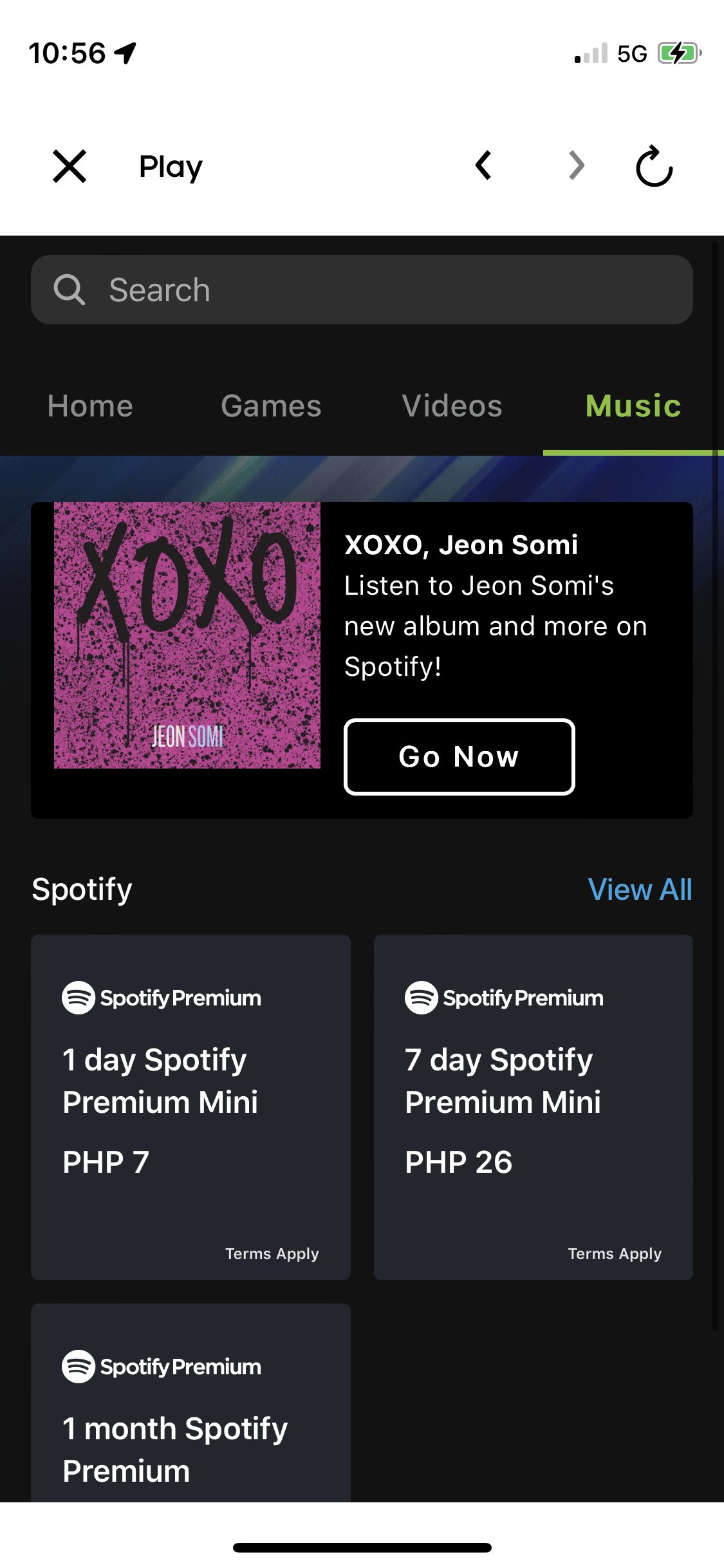Open the XOXO Jeon Somi album cover
The width and height of the screenshot is (724, 1568).
(187, 635)
